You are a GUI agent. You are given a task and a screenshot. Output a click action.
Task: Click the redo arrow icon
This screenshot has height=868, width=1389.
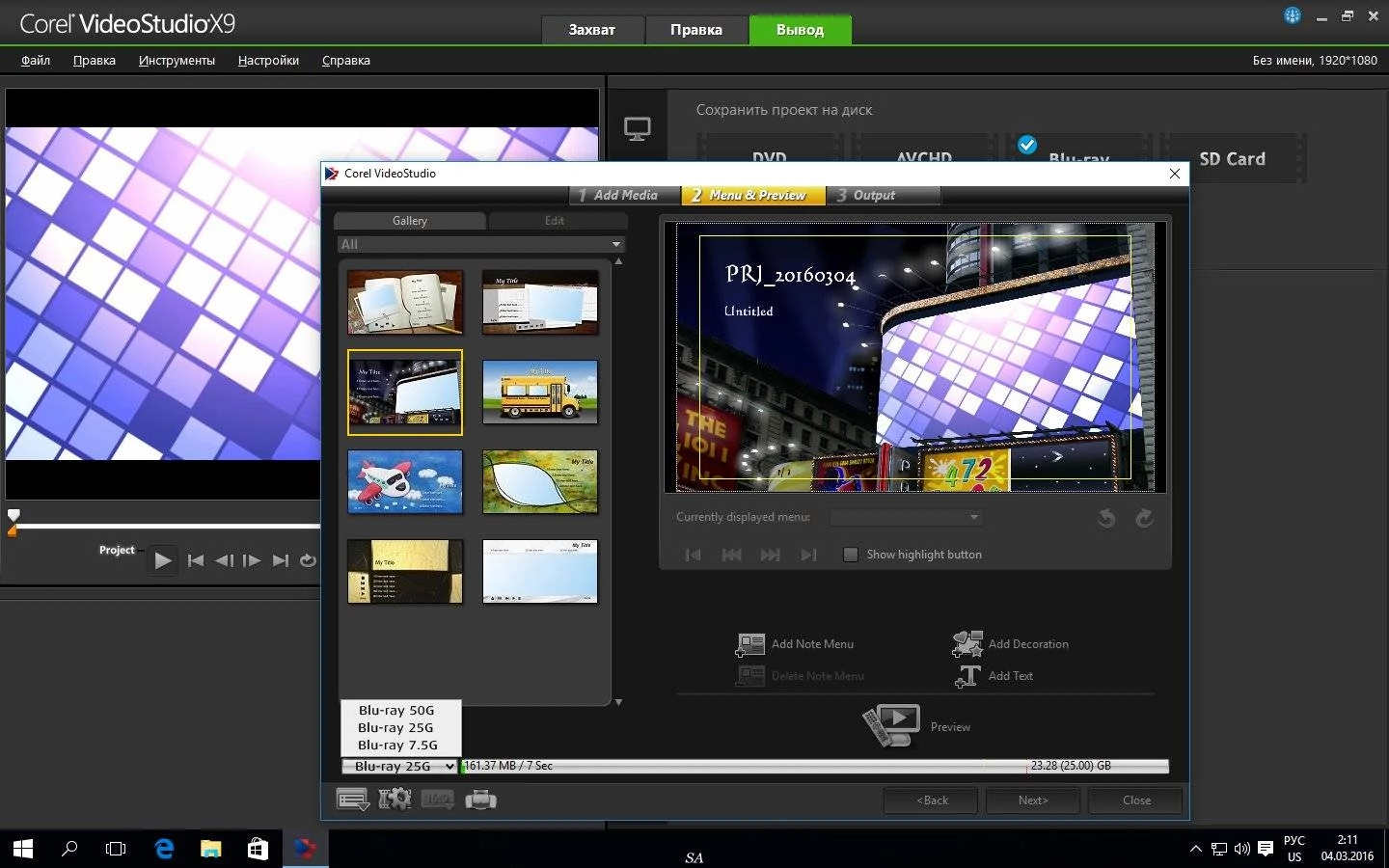coord(1144,519)
